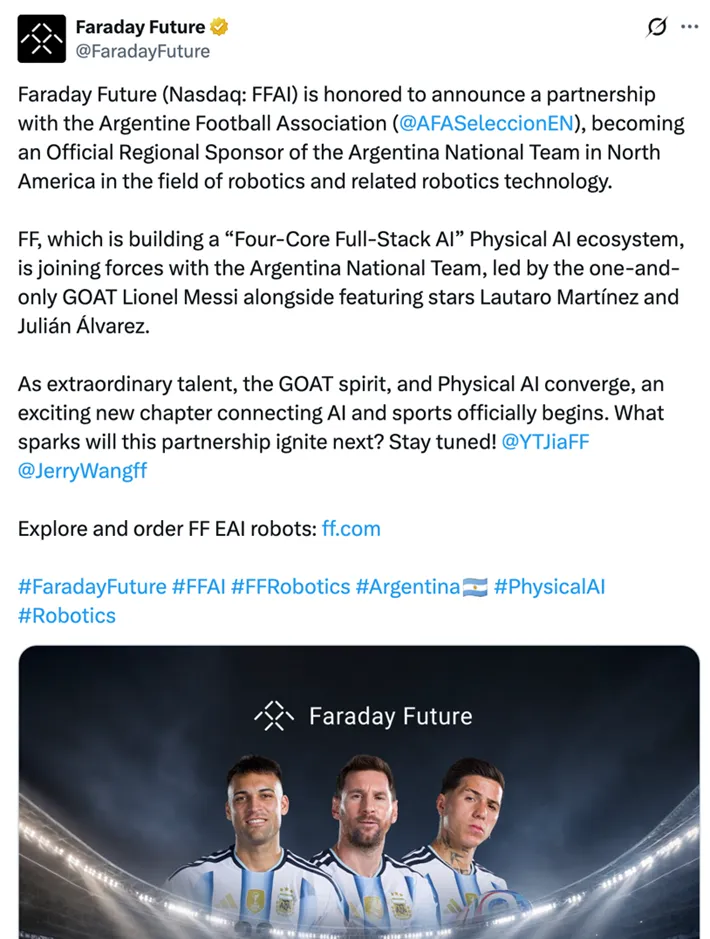Viewport: 710px width, 939px height.
Task: Open the Faraday Future profile avatar
Action: click(x=41, y=38)
